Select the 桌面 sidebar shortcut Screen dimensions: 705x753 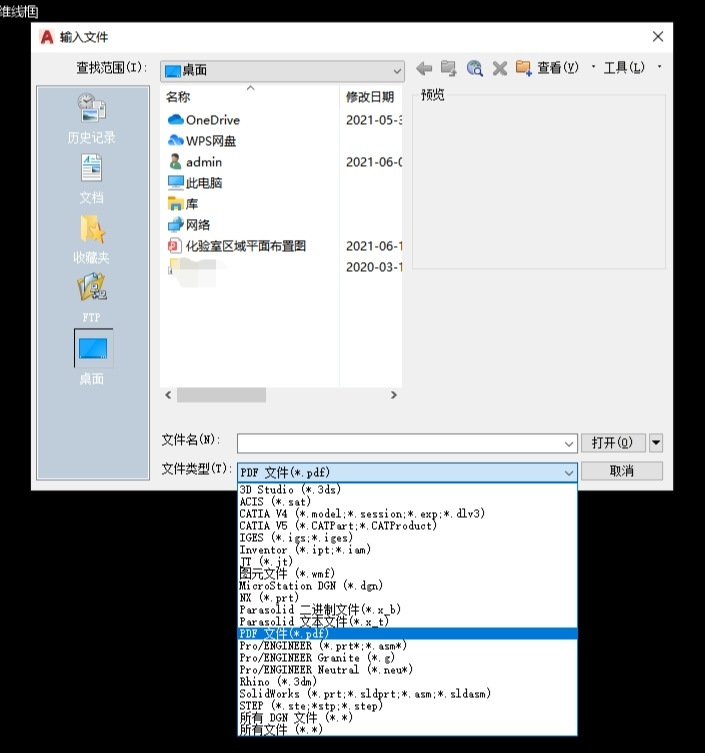point(93,358)
